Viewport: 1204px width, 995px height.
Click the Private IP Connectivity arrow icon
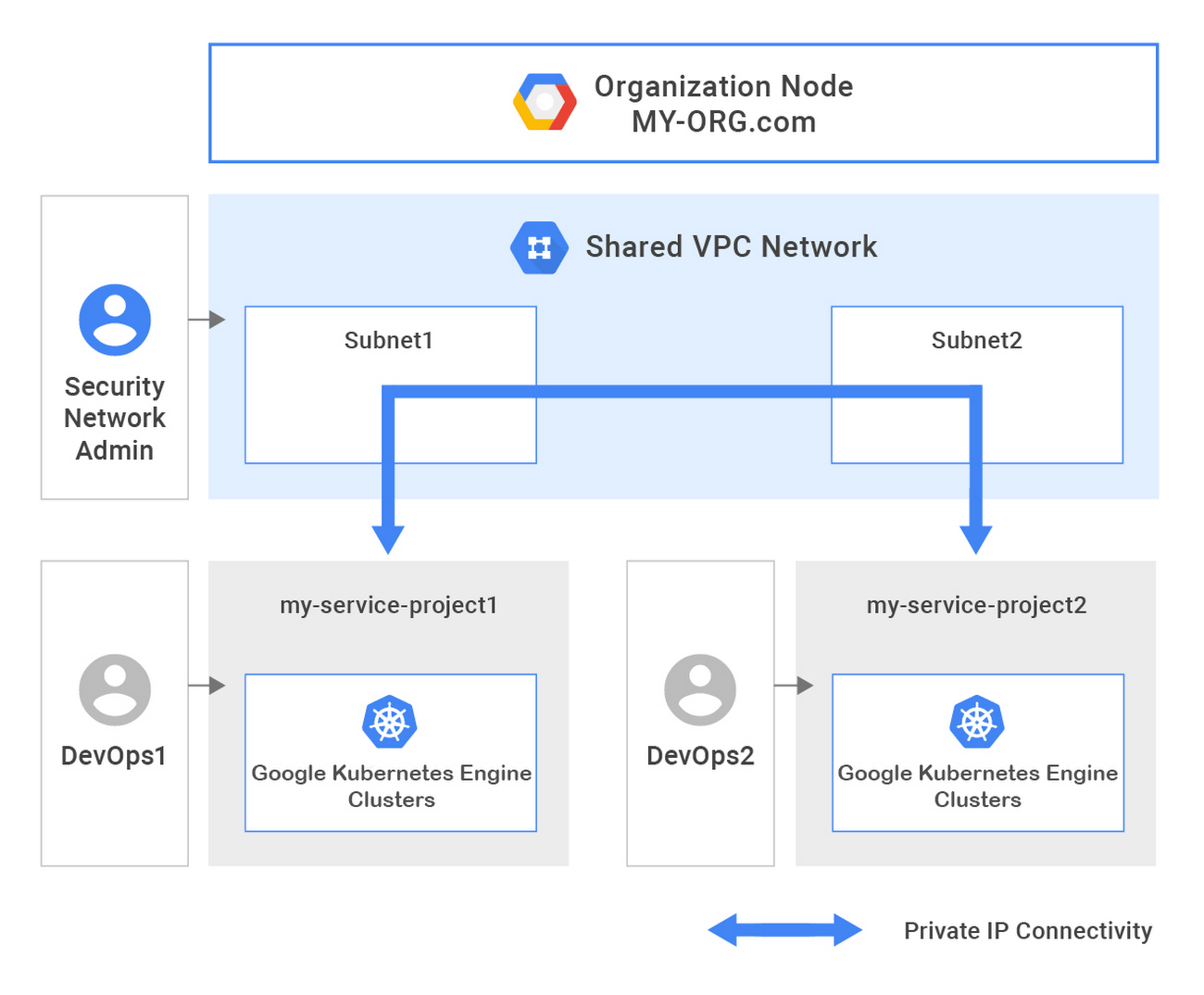[784, 930]
